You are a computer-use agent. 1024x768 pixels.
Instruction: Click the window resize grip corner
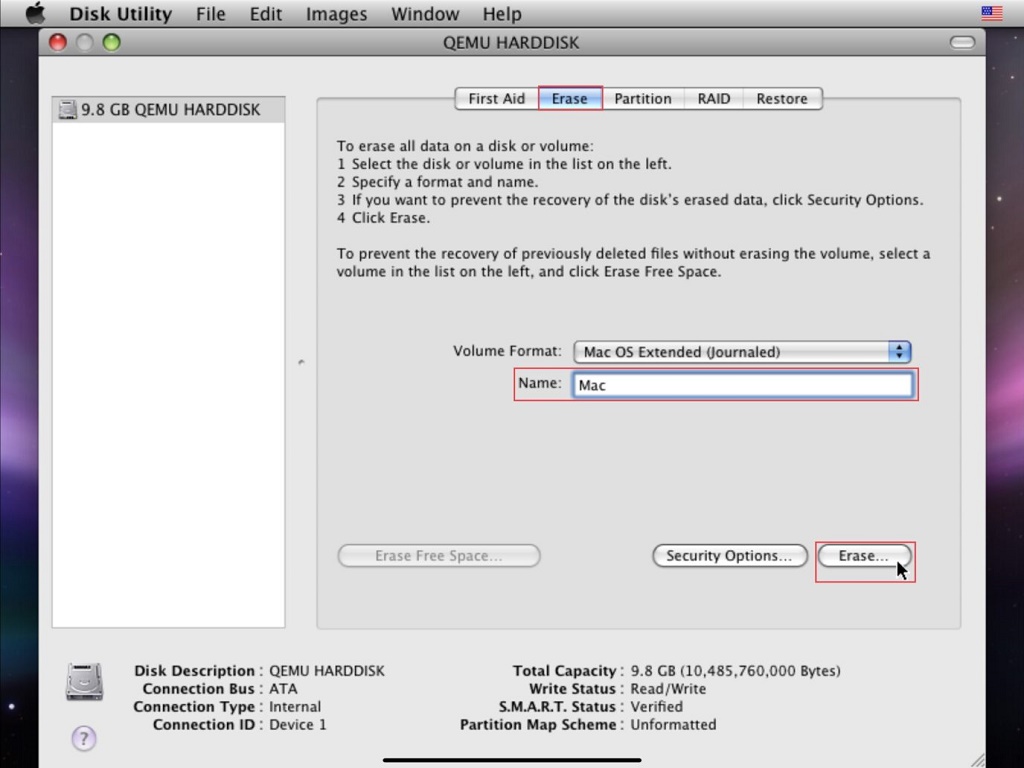(977, 760)
